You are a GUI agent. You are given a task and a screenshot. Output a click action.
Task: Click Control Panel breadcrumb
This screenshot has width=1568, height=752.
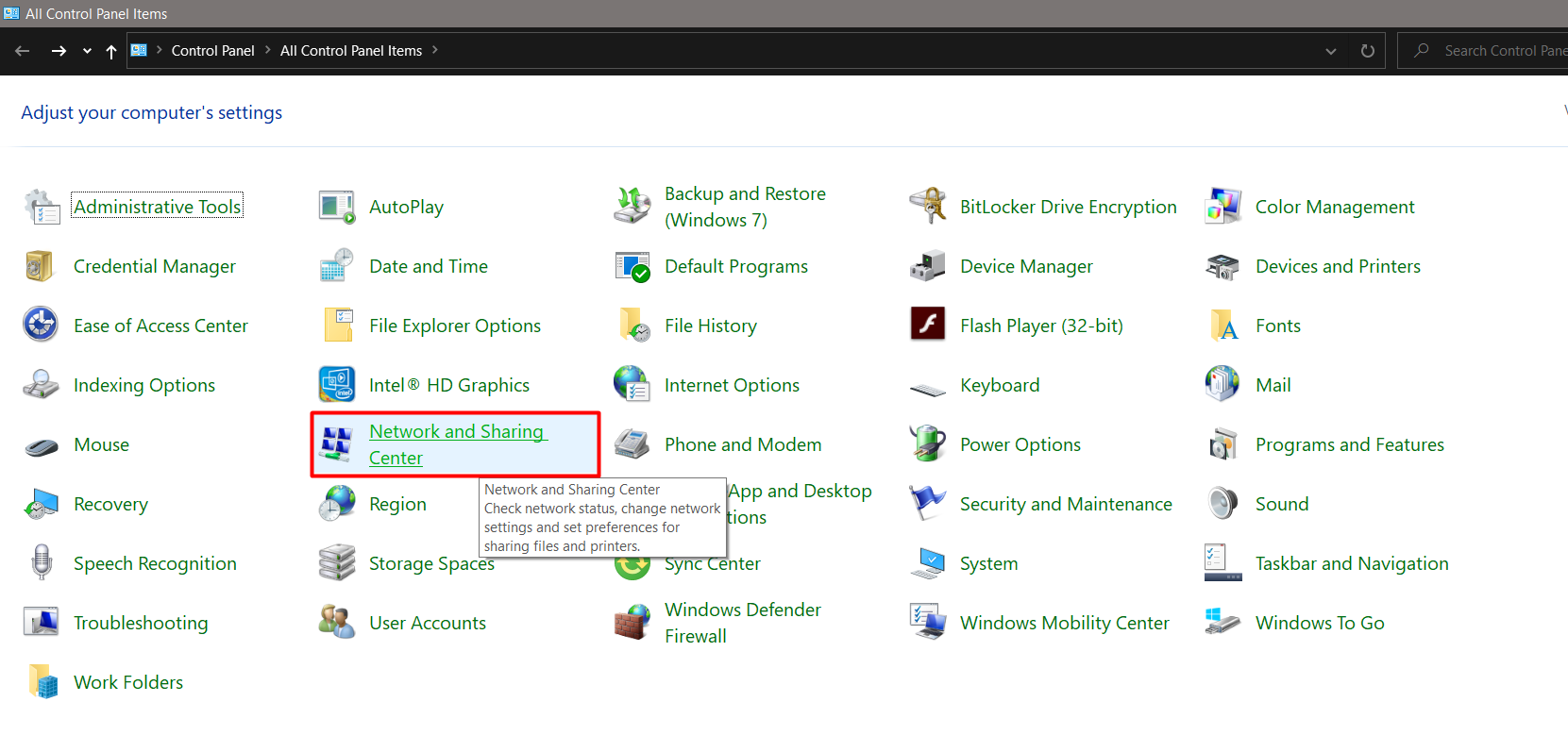212,51
